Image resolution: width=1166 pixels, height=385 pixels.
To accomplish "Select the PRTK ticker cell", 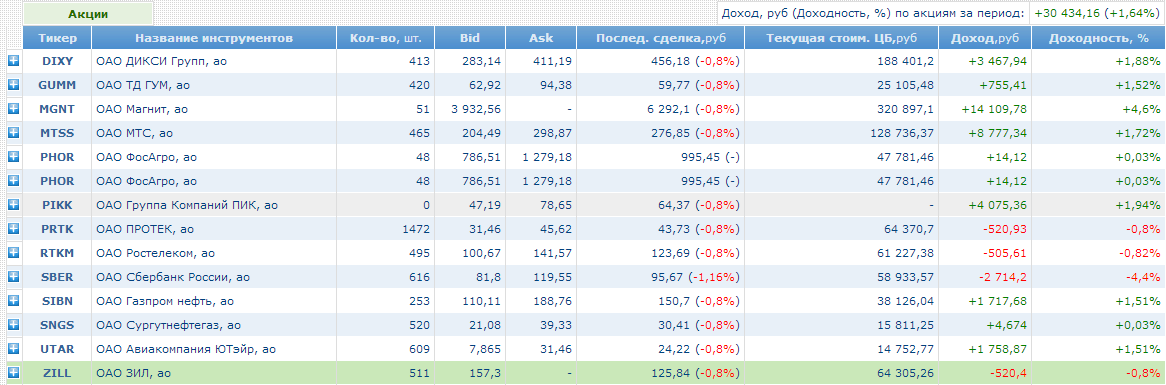I will tap(57, 229).
